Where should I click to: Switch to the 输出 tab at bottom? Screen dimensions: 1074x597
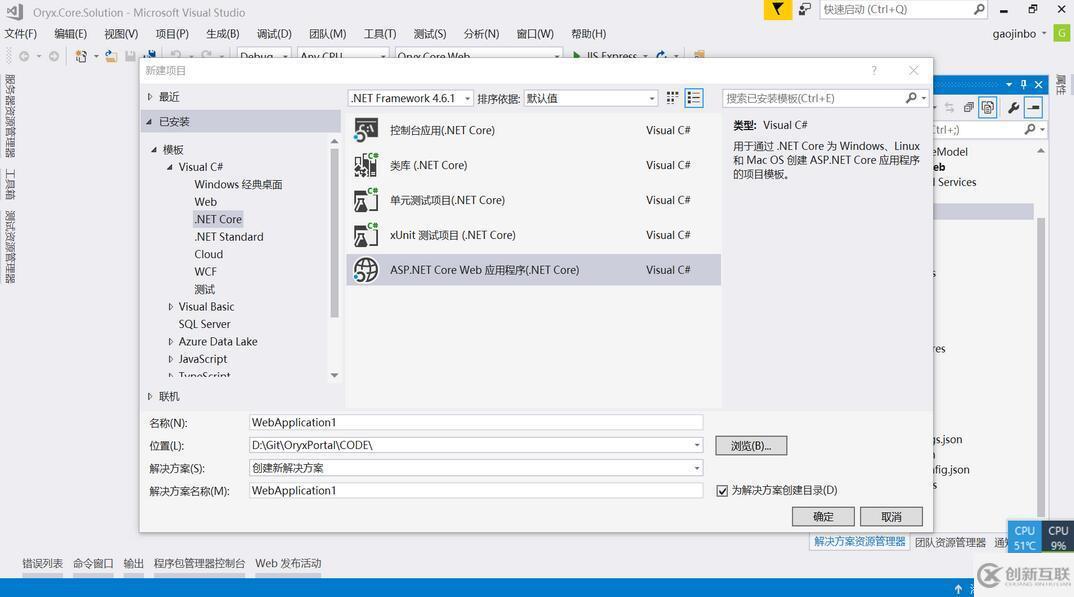click(133, 563)
